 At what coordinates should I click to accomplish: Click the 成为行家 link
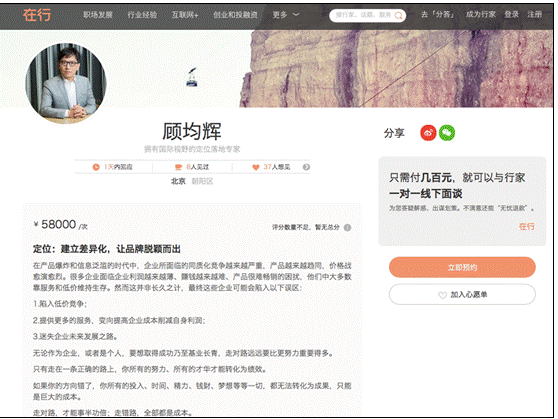tap(480, 14)
